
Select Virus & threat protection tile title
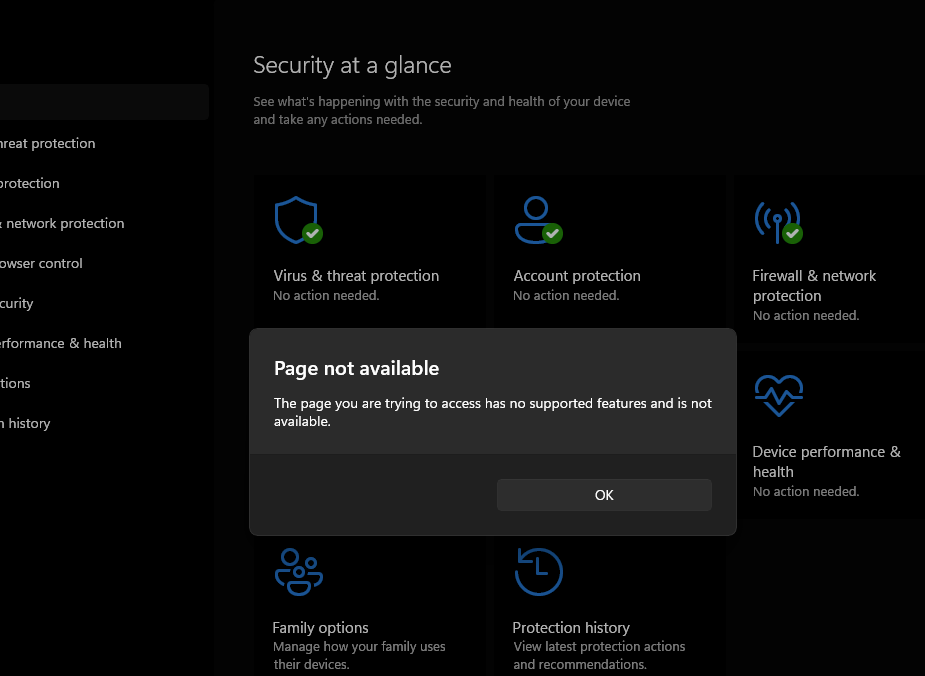click(356, 275)
